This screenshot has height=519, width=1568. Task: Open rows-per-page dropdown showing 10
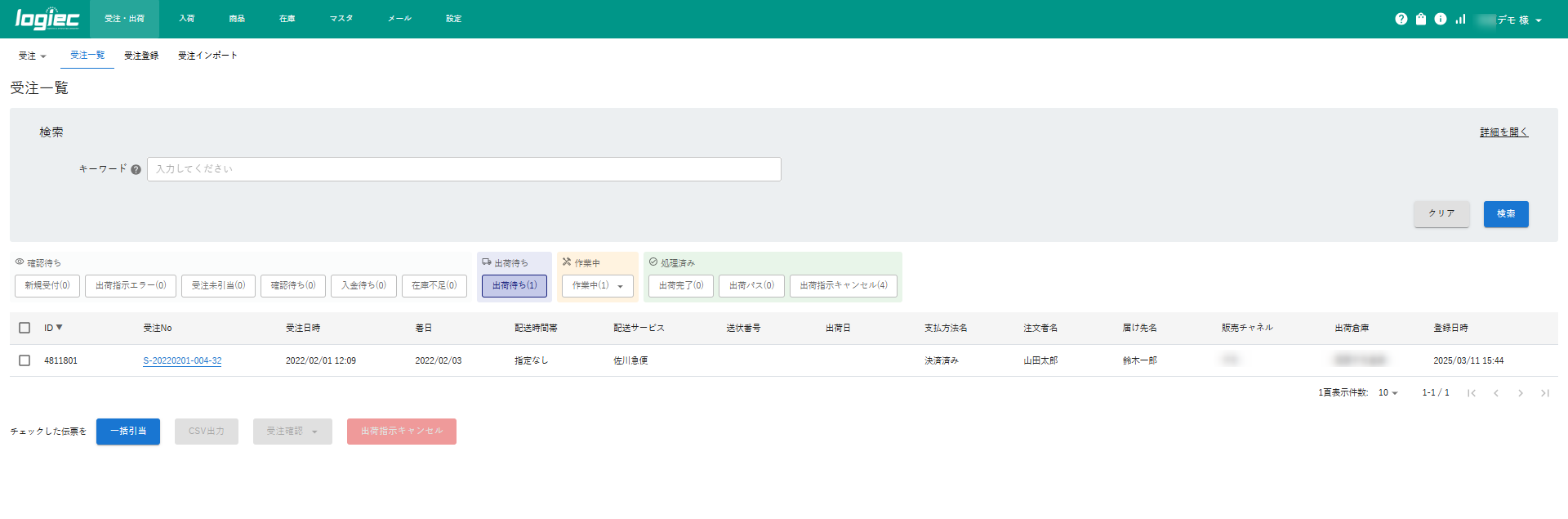(x=1388, y=393)
